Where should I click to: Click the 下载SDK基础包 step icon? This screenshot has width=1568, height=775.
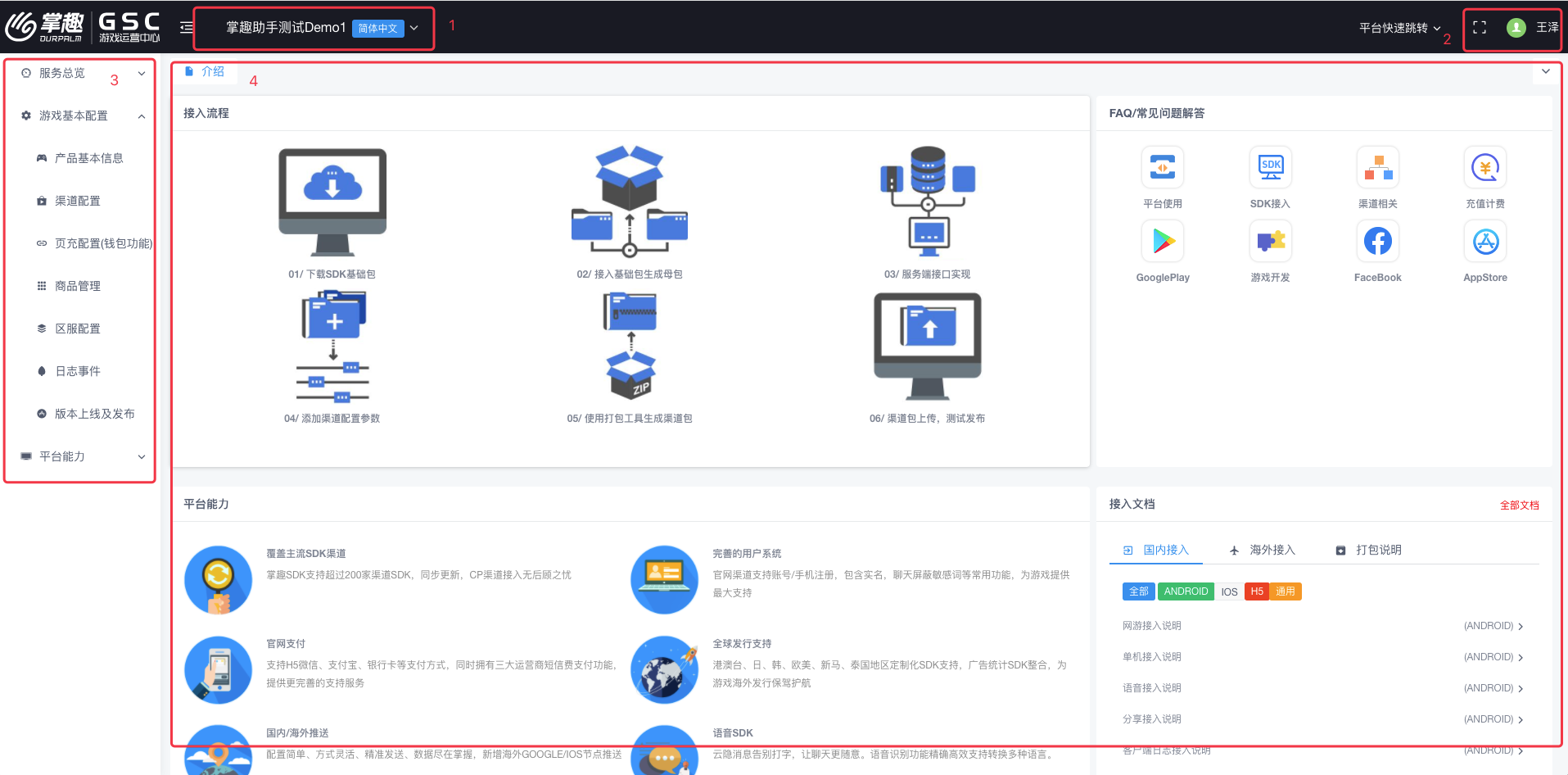(332, 202)
